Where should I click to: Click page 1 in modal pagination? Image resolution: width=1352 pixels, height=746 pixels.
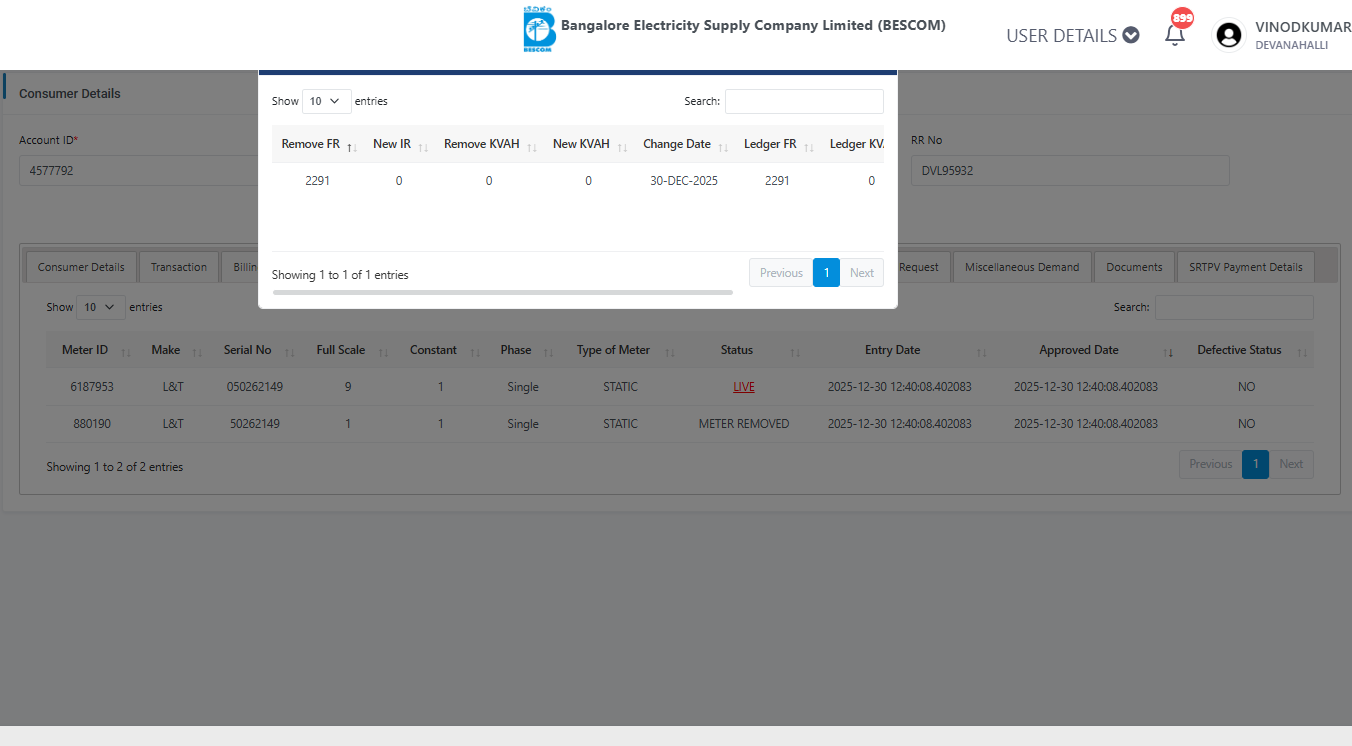tap(826, 273)
